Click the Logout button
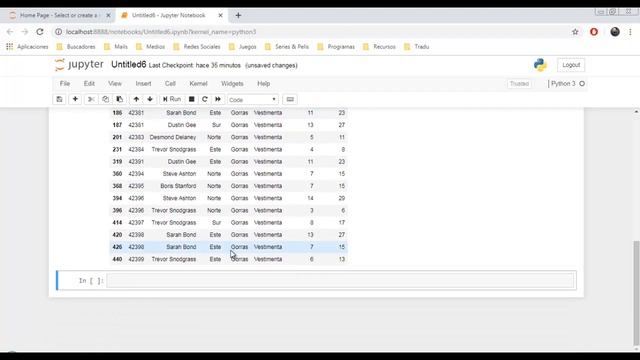The height and width of the screenshot is (360, 640). point(571,65)
